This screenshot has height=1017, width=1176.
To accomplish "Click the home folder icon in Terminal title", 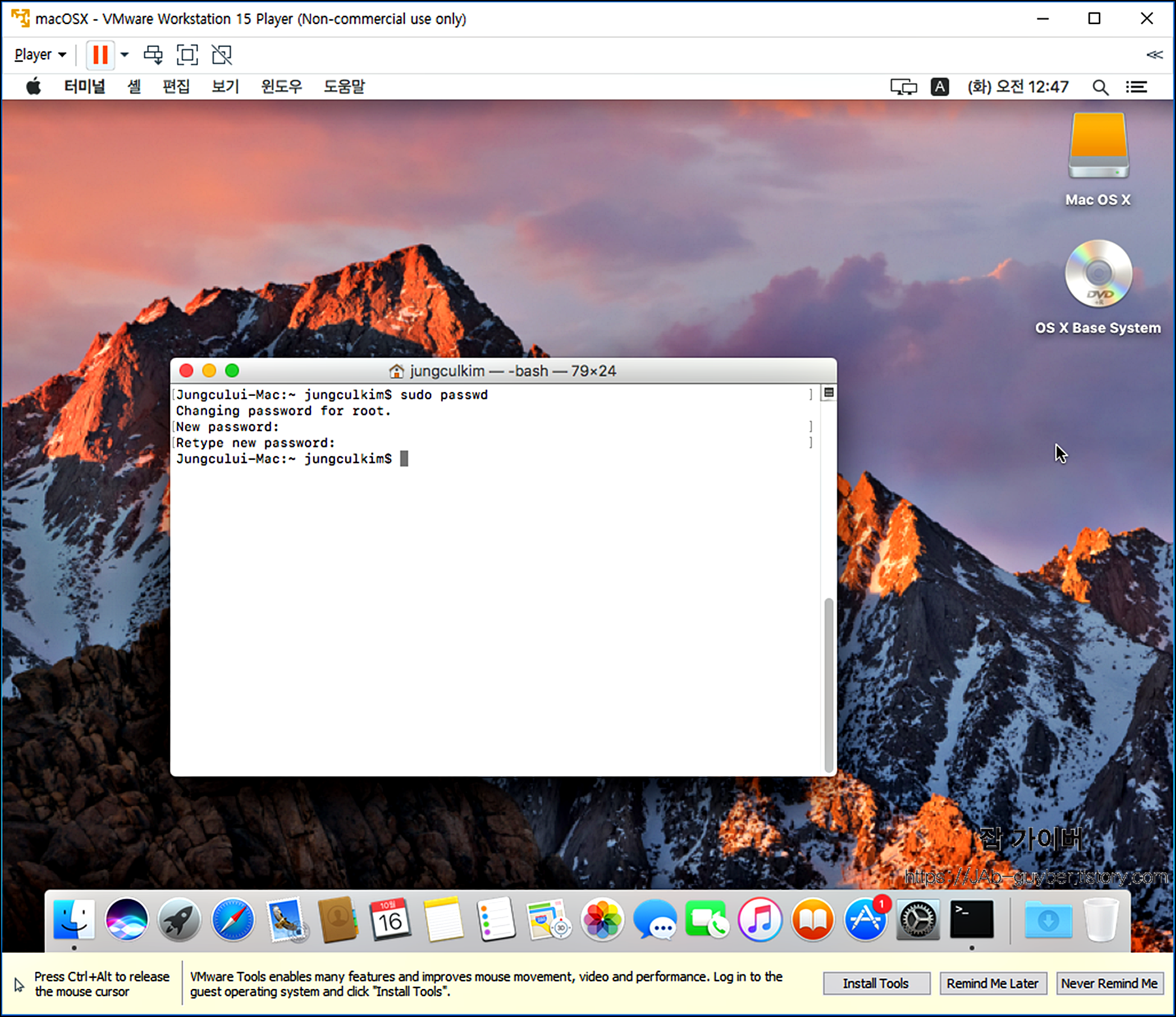I will point(396,371).
